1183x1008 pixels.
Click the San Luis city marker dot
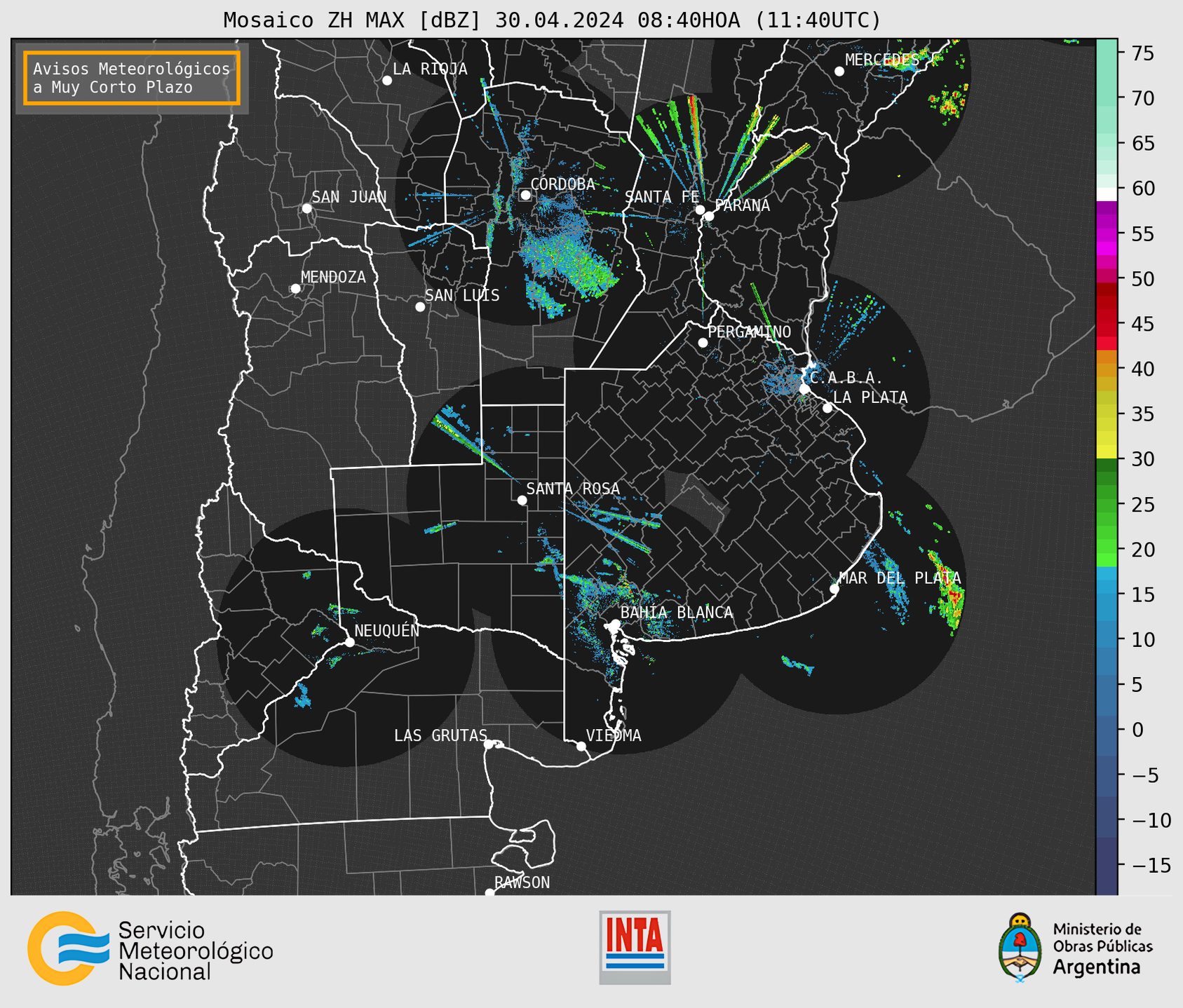click(420, 307)
